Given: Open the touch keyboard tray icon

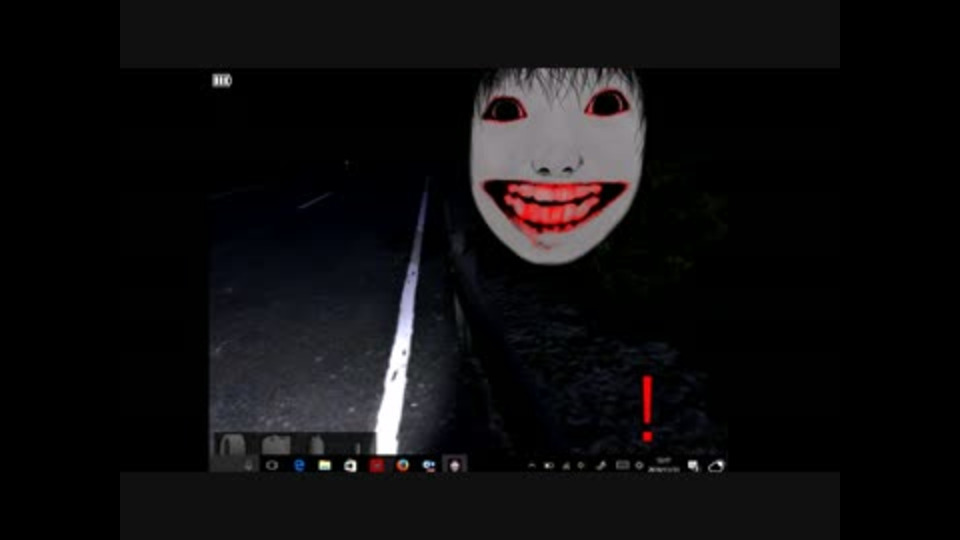Looking at the screenshot, I should click(x=622, y=465).
